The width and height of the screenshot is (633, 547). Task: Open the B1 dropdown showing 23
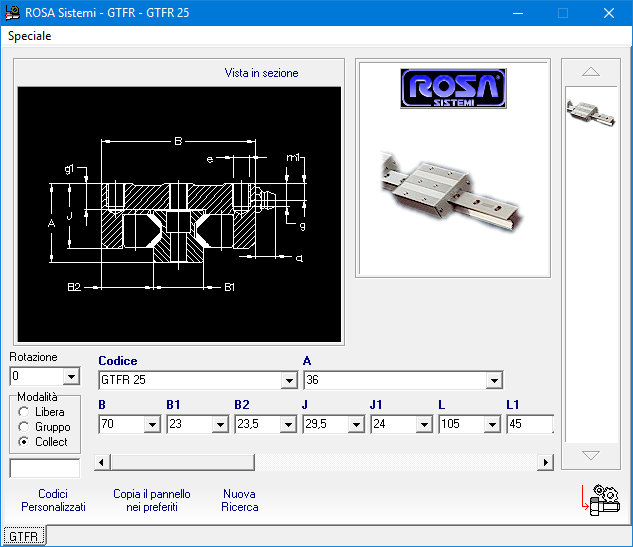pos(220,424)
